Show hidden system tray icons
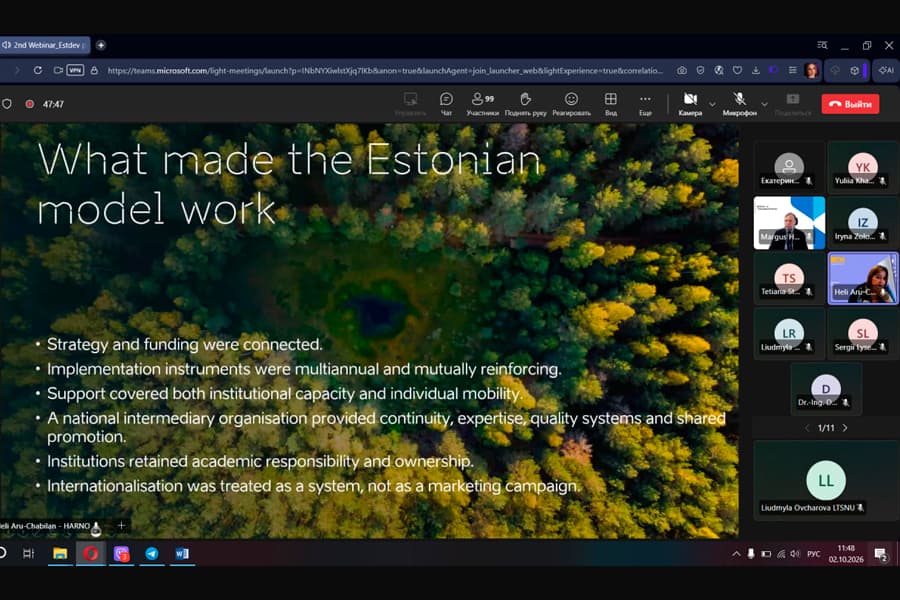 pyautogui.click(x=736, y=553)
